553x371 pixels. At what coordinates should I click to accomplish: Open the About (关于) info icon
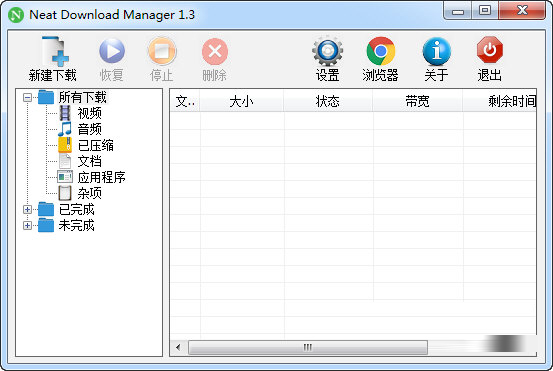(437, 51)
